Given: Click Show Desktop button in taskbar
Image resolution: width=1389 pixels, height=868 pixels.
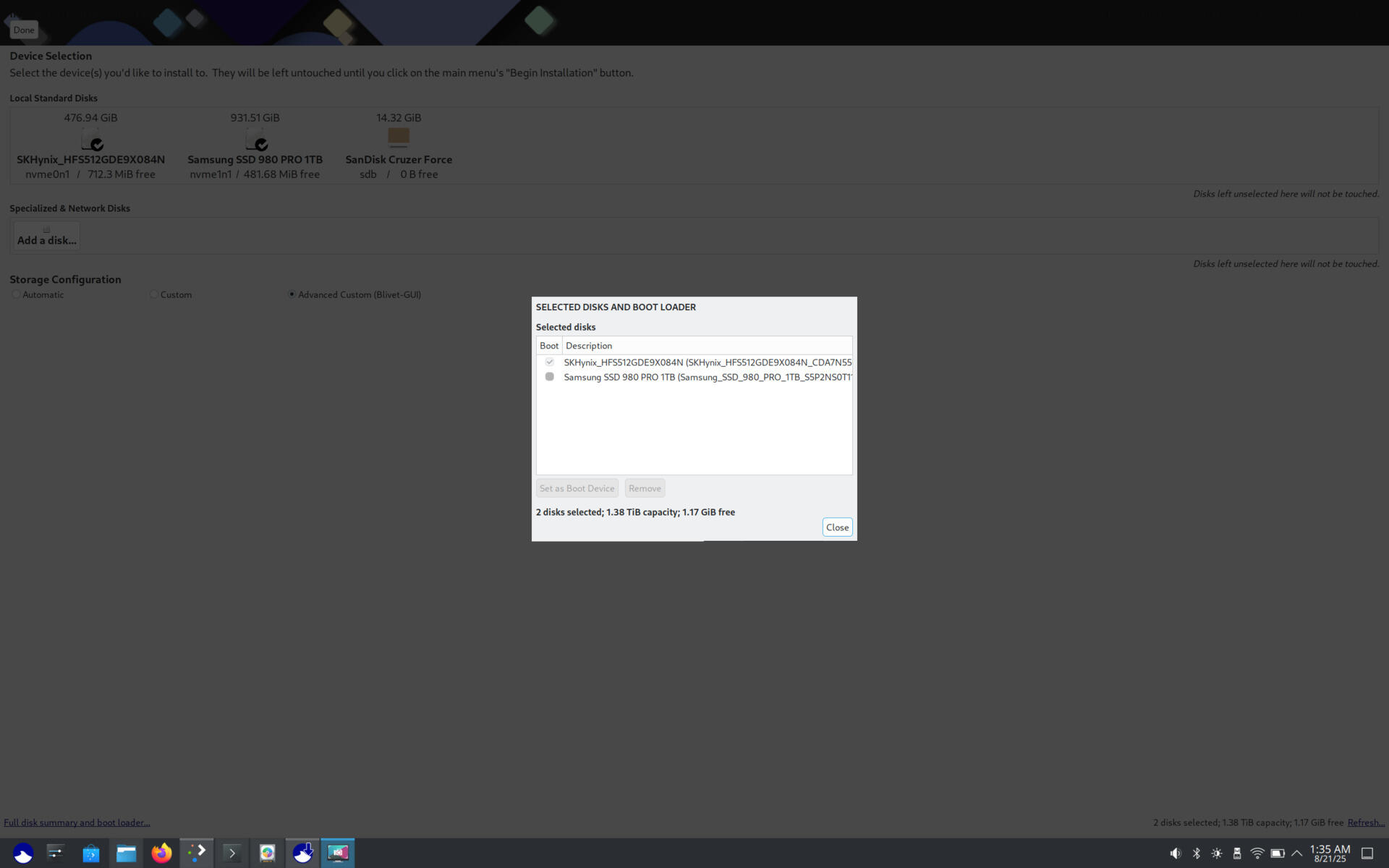Looking at the screenshot, I should [x=1367, y=854].
